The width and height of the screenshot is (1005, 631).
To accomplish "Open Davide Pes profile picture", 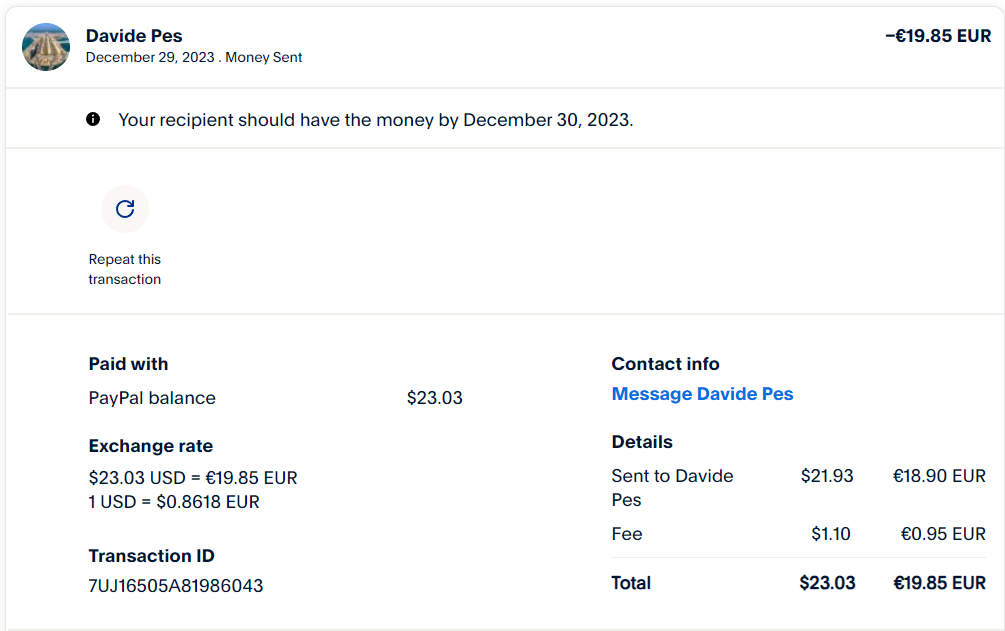I will pos(46,47).
